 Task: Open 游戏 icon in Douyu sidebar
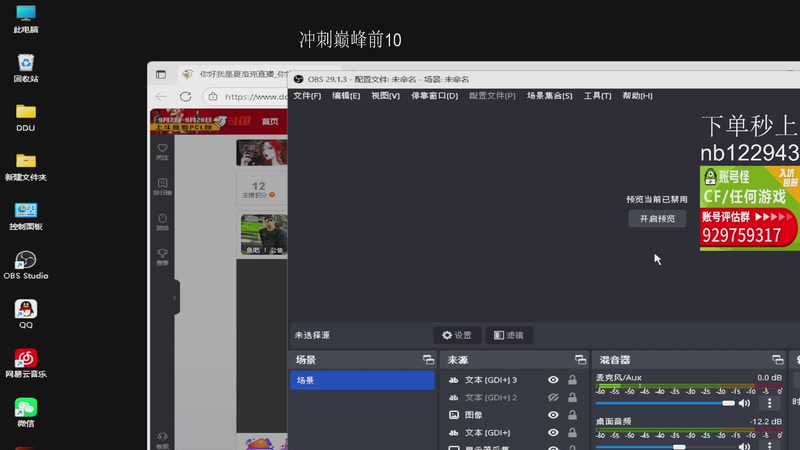[162, 222]
